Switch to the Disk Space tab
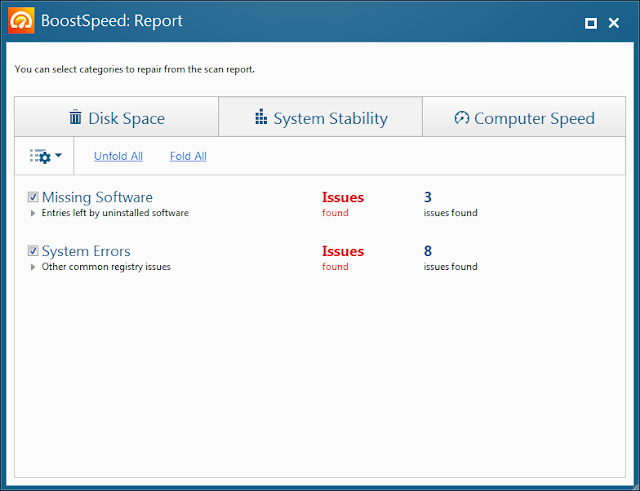640x491 pixels. click(x=117, y=118)
